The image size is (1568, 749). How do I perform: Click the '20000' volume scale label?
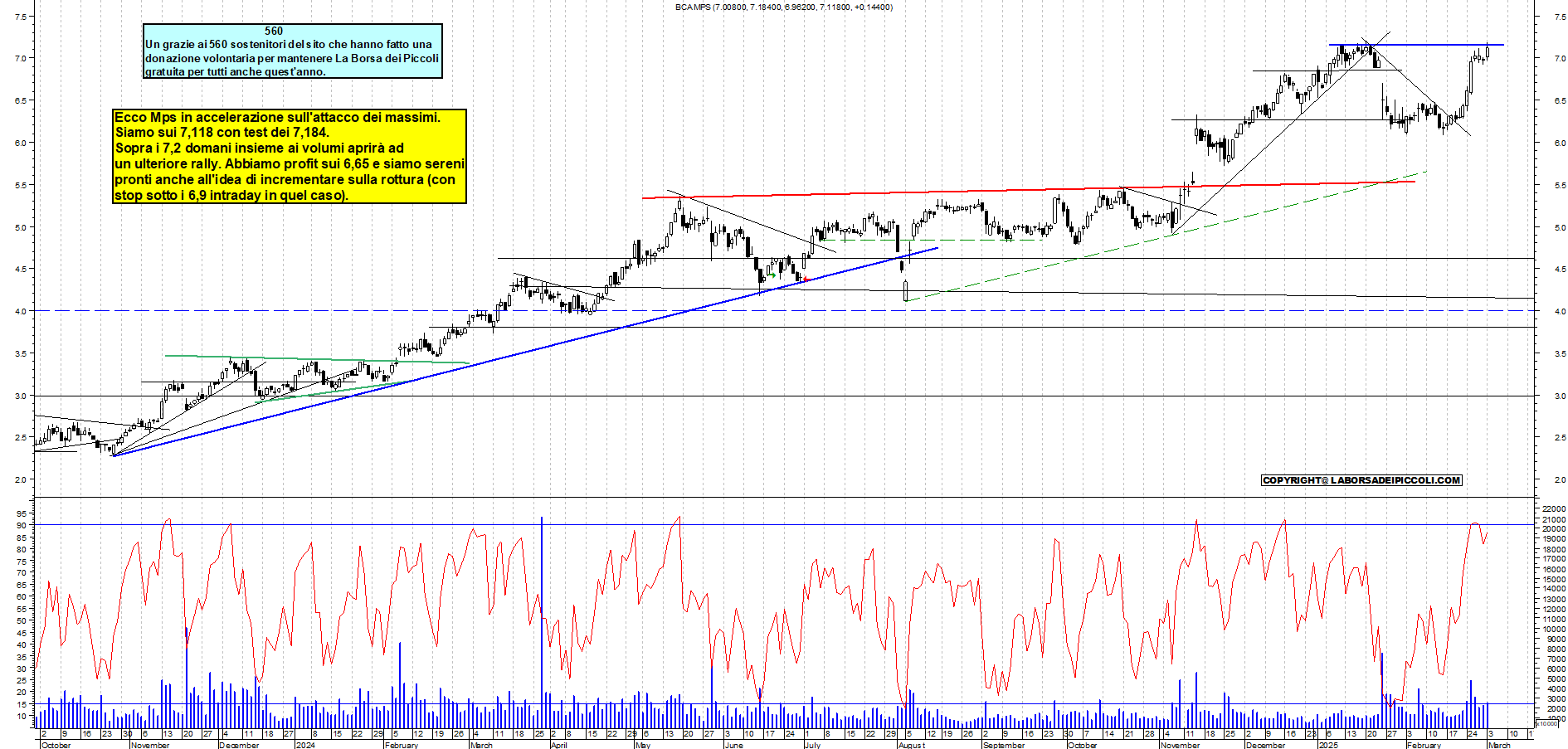tap(1554, 528)
